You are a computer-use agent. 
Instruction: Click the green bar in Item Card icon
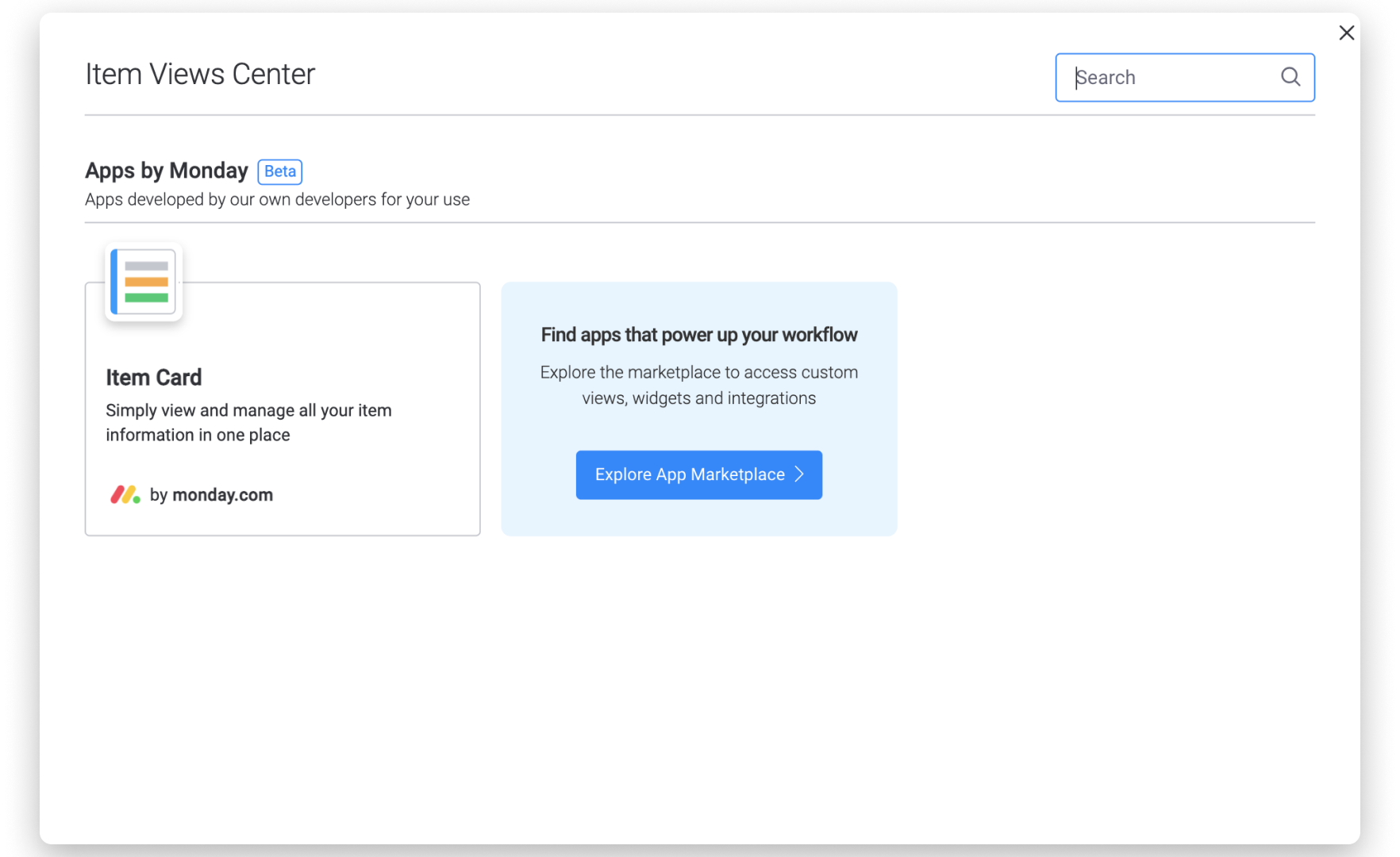(147, 298)
